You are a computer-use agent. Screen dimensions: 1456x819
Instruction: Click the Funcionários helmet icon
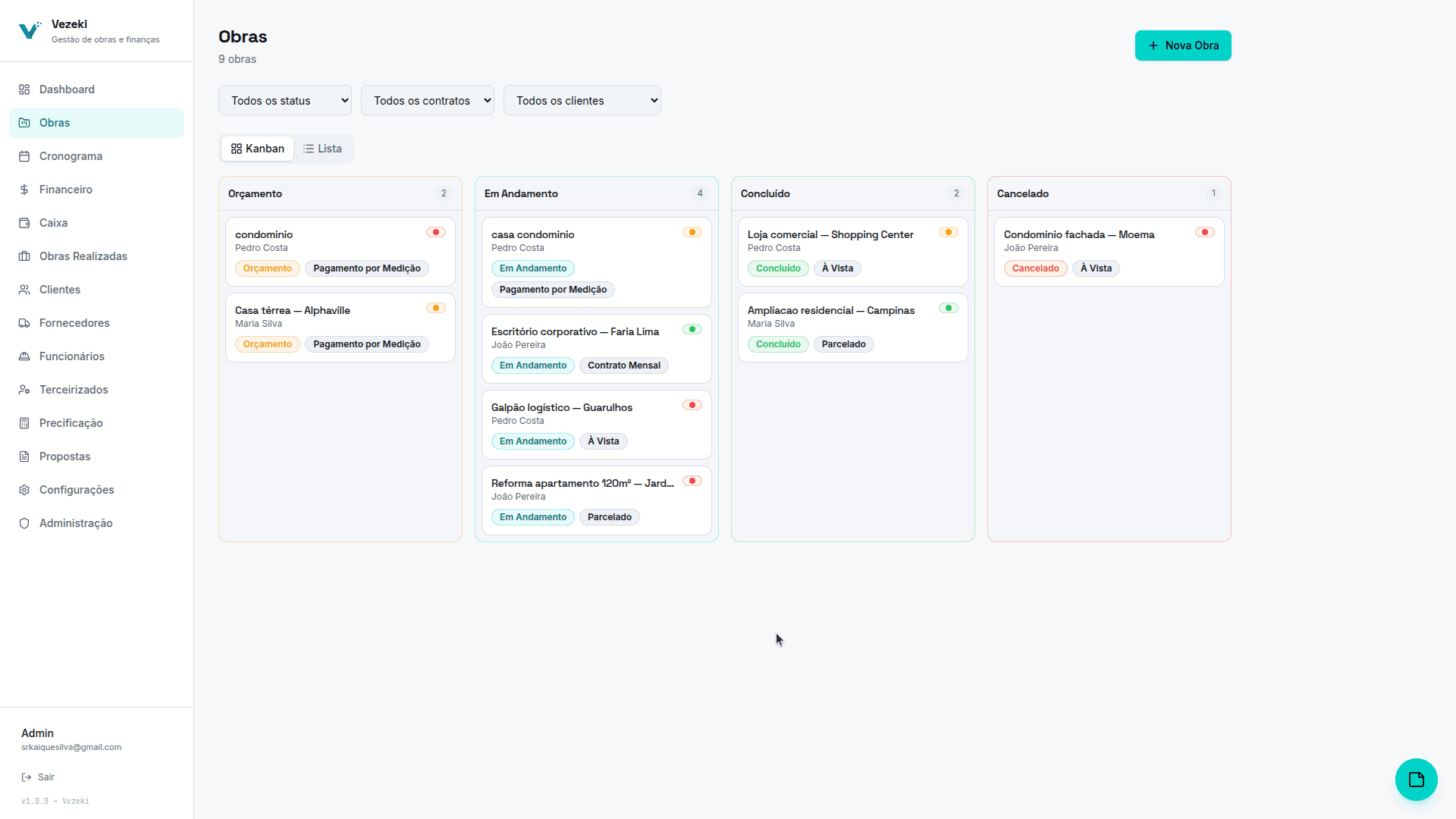tap(24, 356)
